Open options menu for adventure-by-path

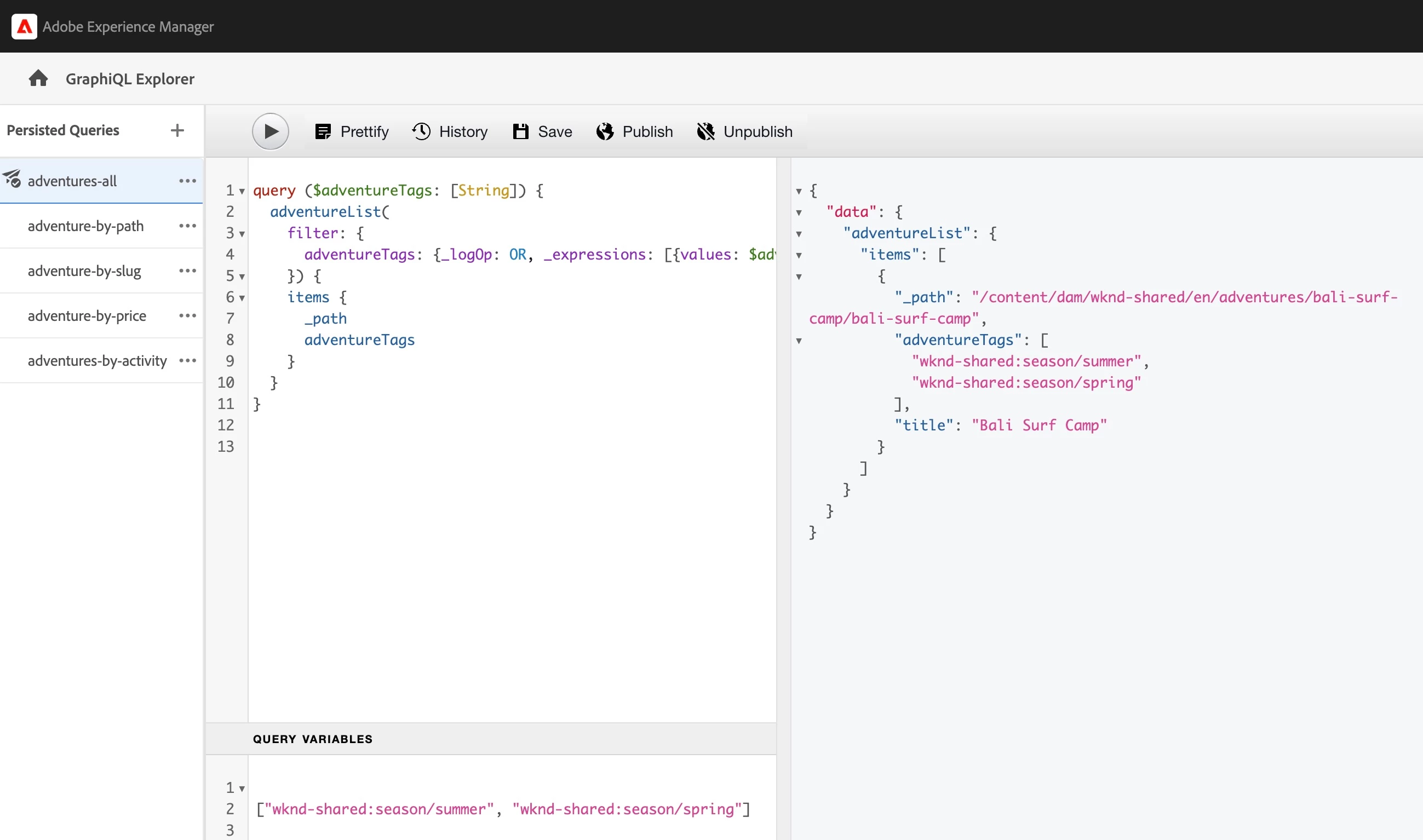pos(187,226)
